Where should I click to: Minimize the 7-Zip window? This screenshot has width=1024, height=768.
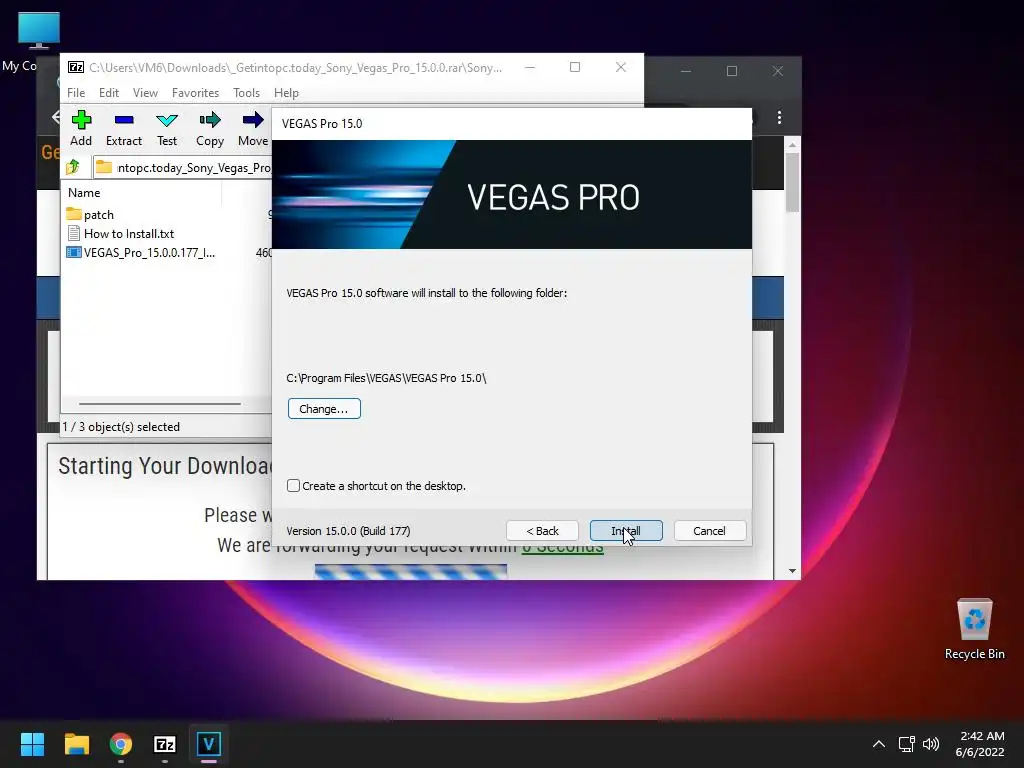pos(530,67)
